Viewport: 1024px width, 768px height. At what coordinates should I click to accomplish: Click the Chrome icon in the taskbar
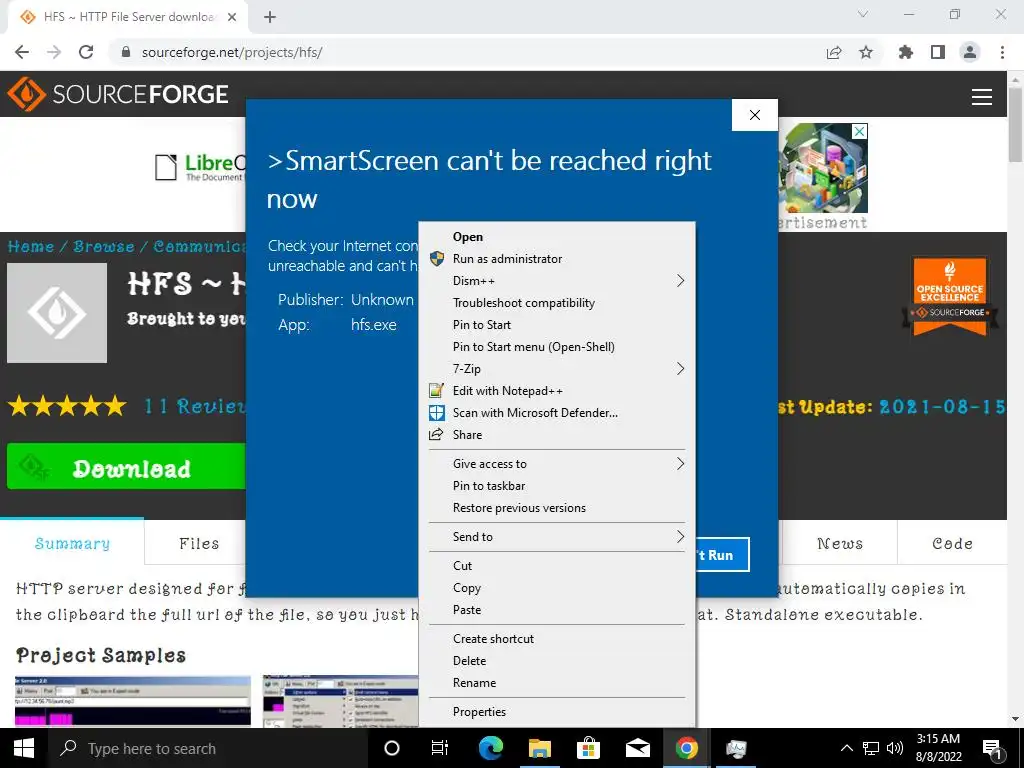pyautogui.click(x=686, y=748)
